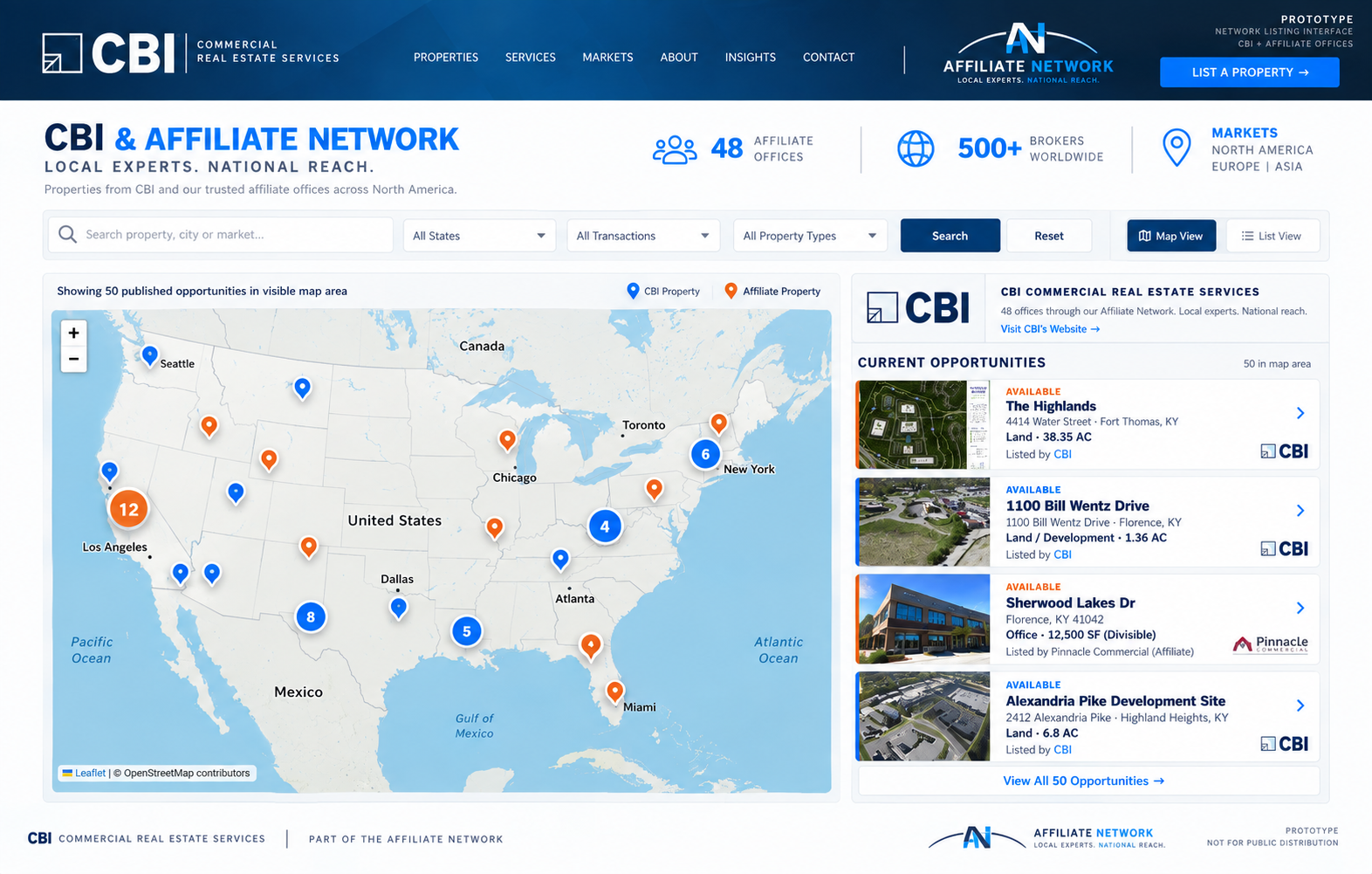
Task: Open the All Transactions dropdown
Action: pos(643,236)
